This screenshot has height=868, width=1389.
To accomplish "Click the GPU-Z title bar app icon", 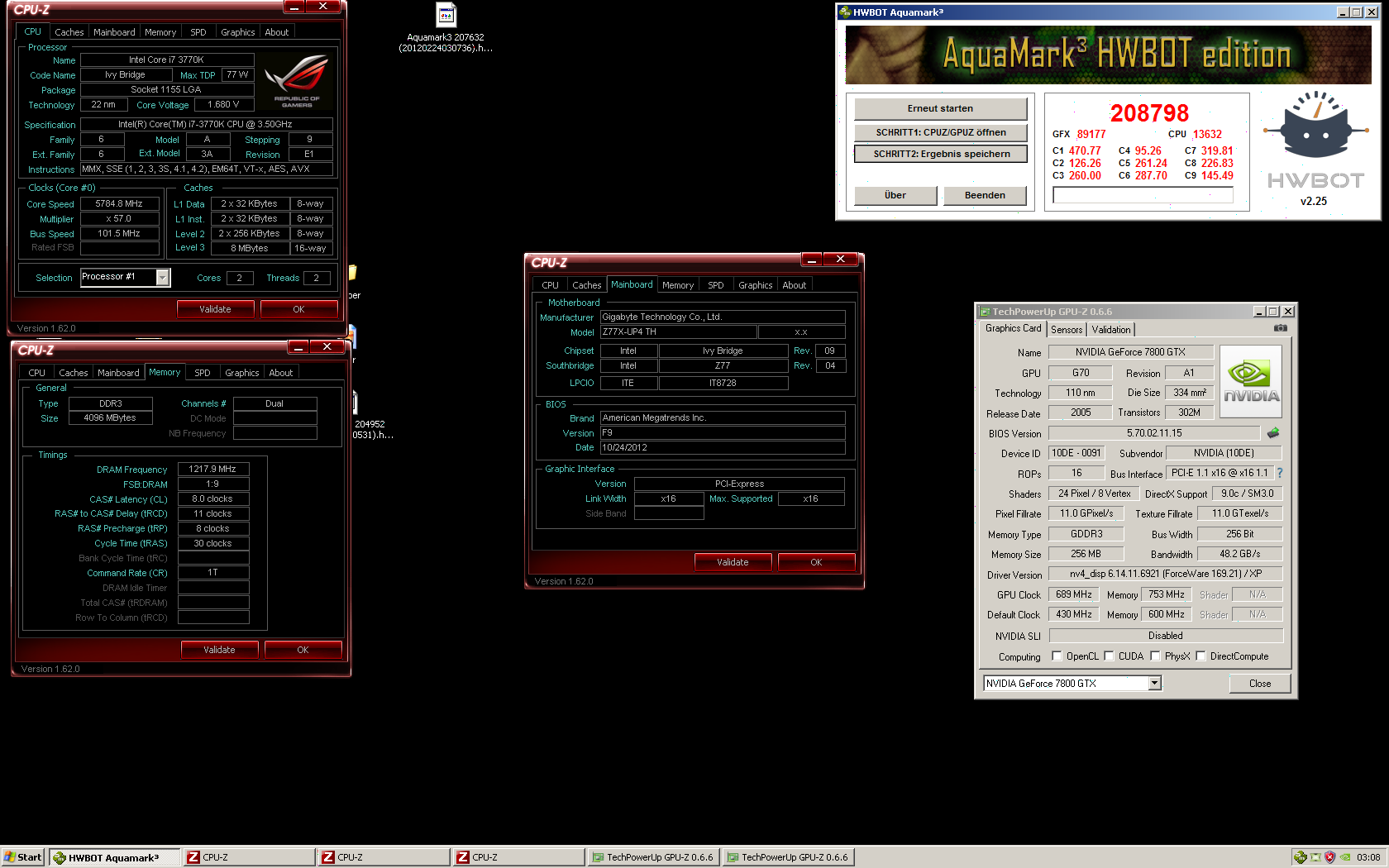I will click(985, 312).
